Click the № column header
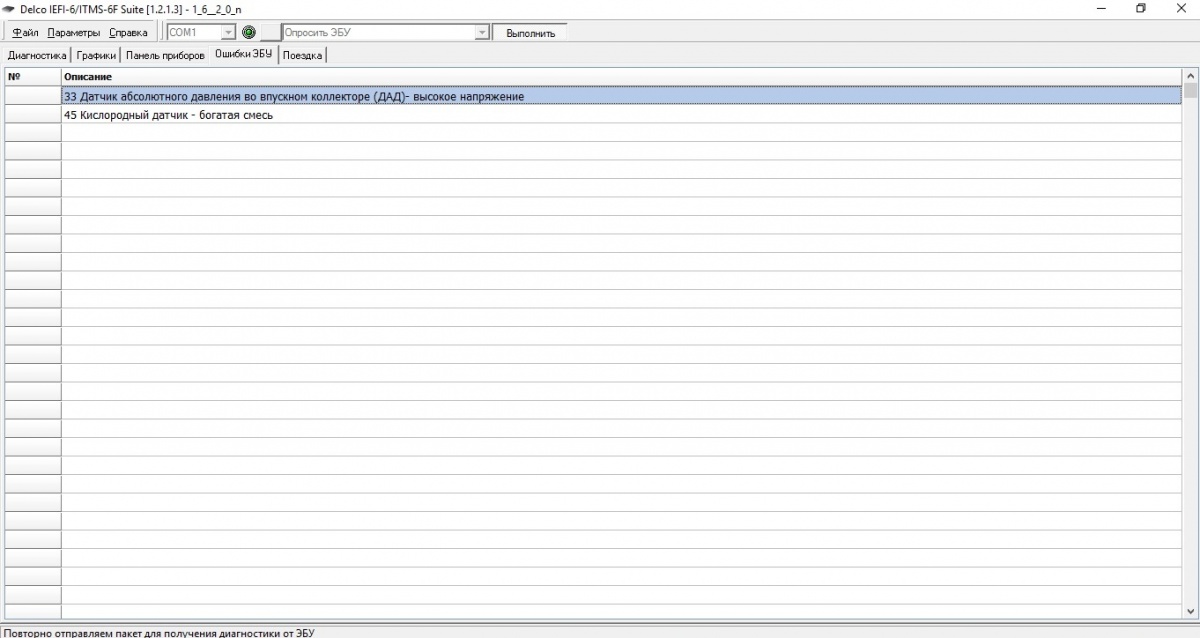This screenshot has height=638, width=1200. pos(32,76)
